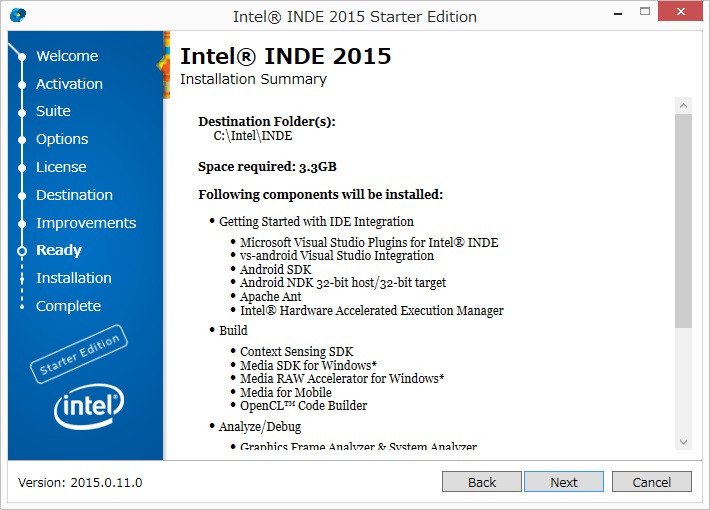Select the Options step
This screenshot has height=510, width=710.
62,139
